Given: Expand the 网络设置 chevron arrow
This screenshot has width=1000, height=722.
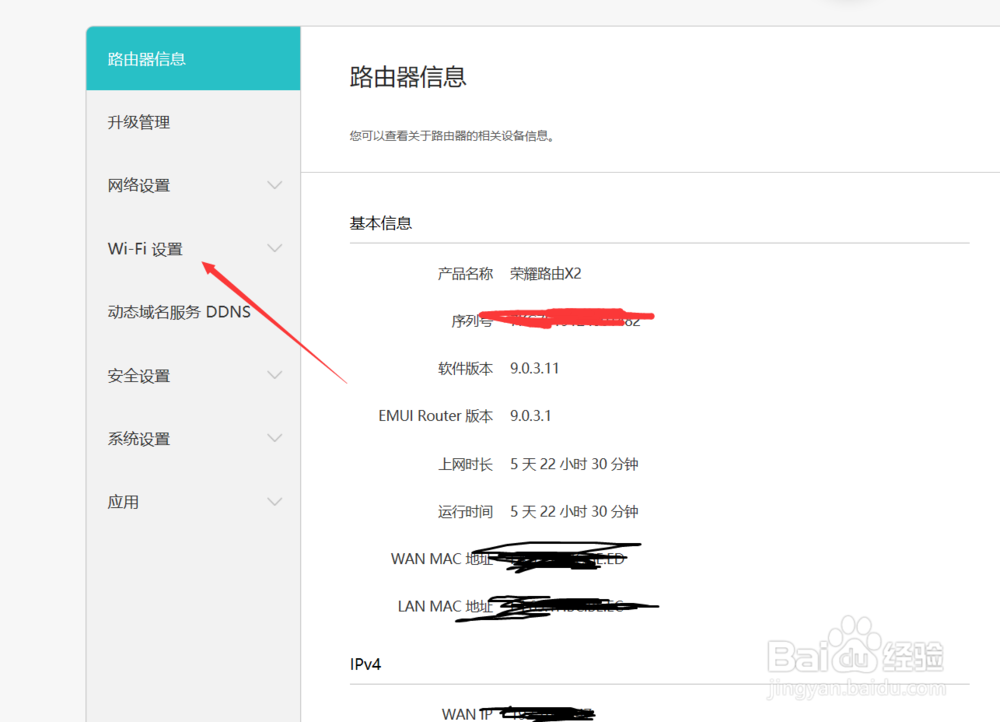Looking at the screenshot, I should pos(274,185).
